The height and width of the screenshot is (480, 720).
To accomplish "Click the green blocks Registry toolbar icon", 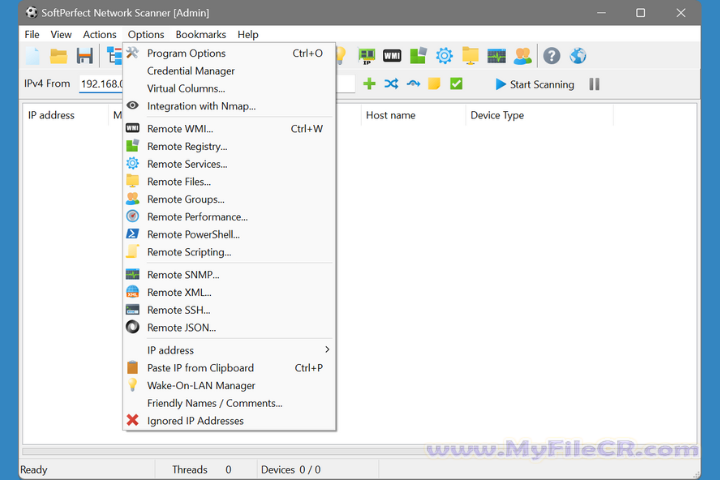I will coord(418,56).
